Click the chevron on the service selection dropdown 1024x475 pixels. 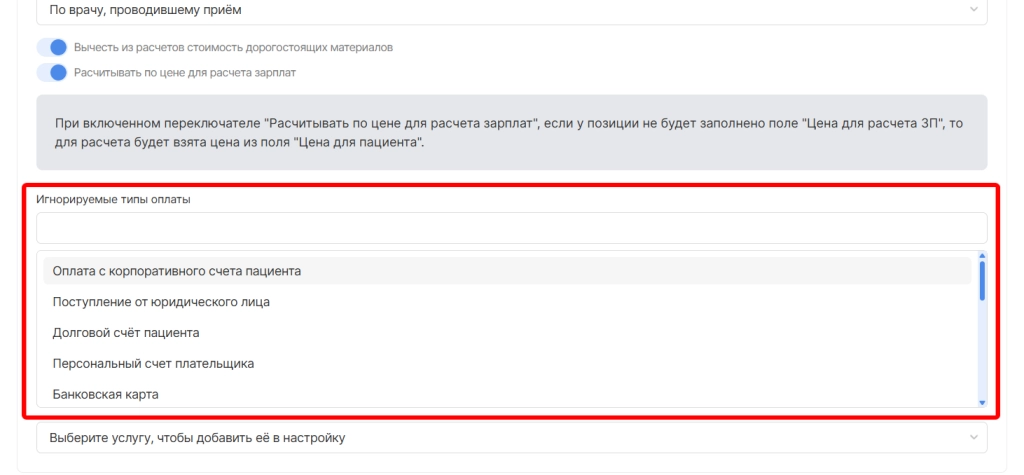[x=974, y=438]
